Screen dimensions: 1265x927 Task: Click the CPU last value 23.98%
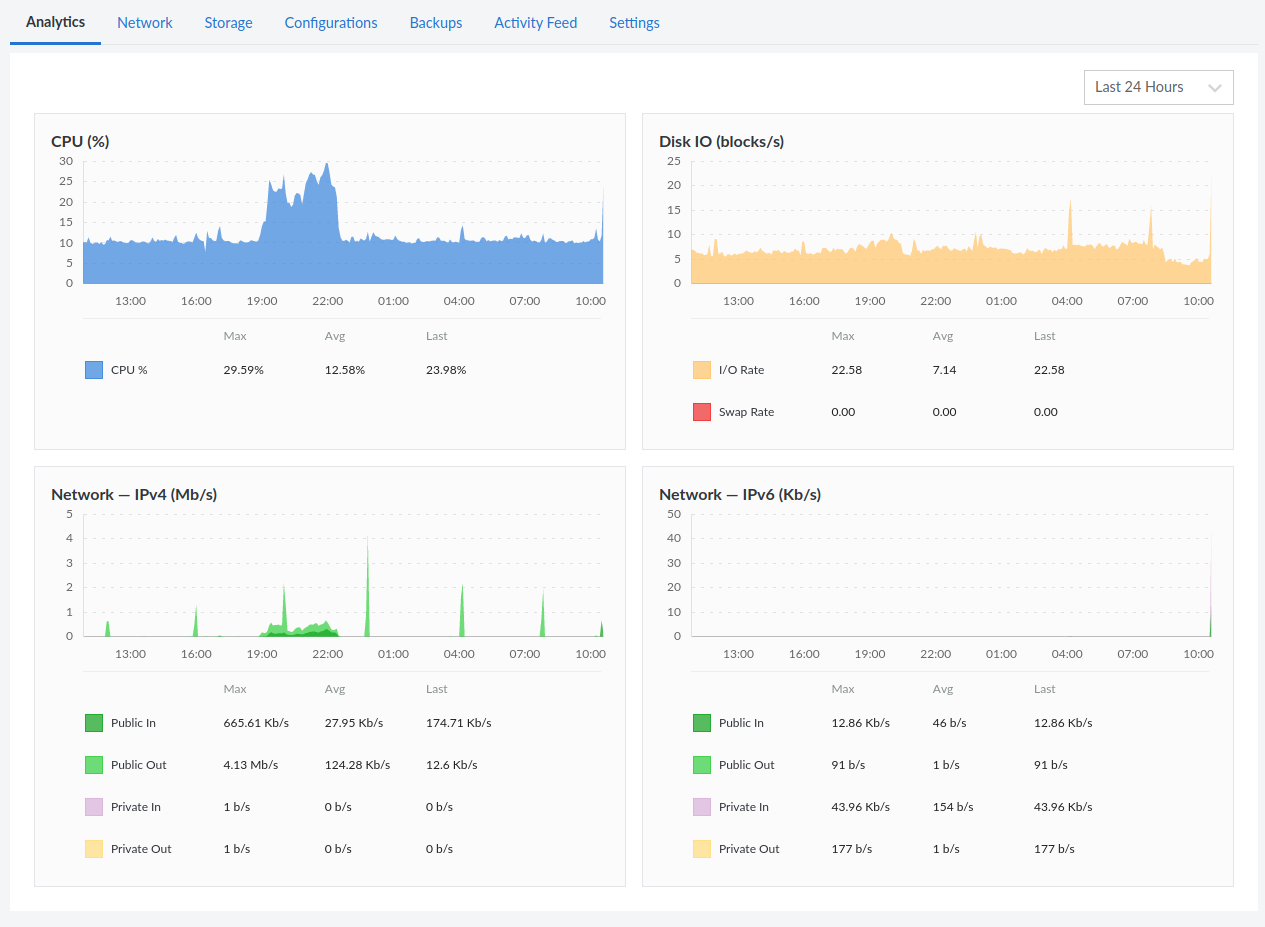[446, 370]
